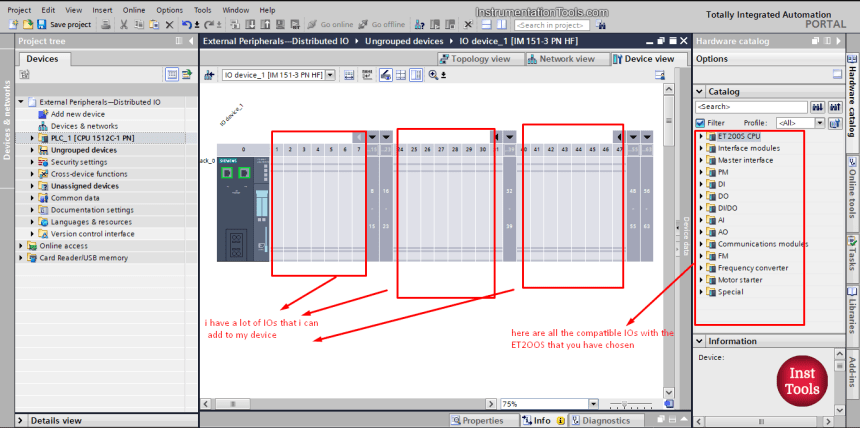Click the Cut scissors icon

pos(124,25)
